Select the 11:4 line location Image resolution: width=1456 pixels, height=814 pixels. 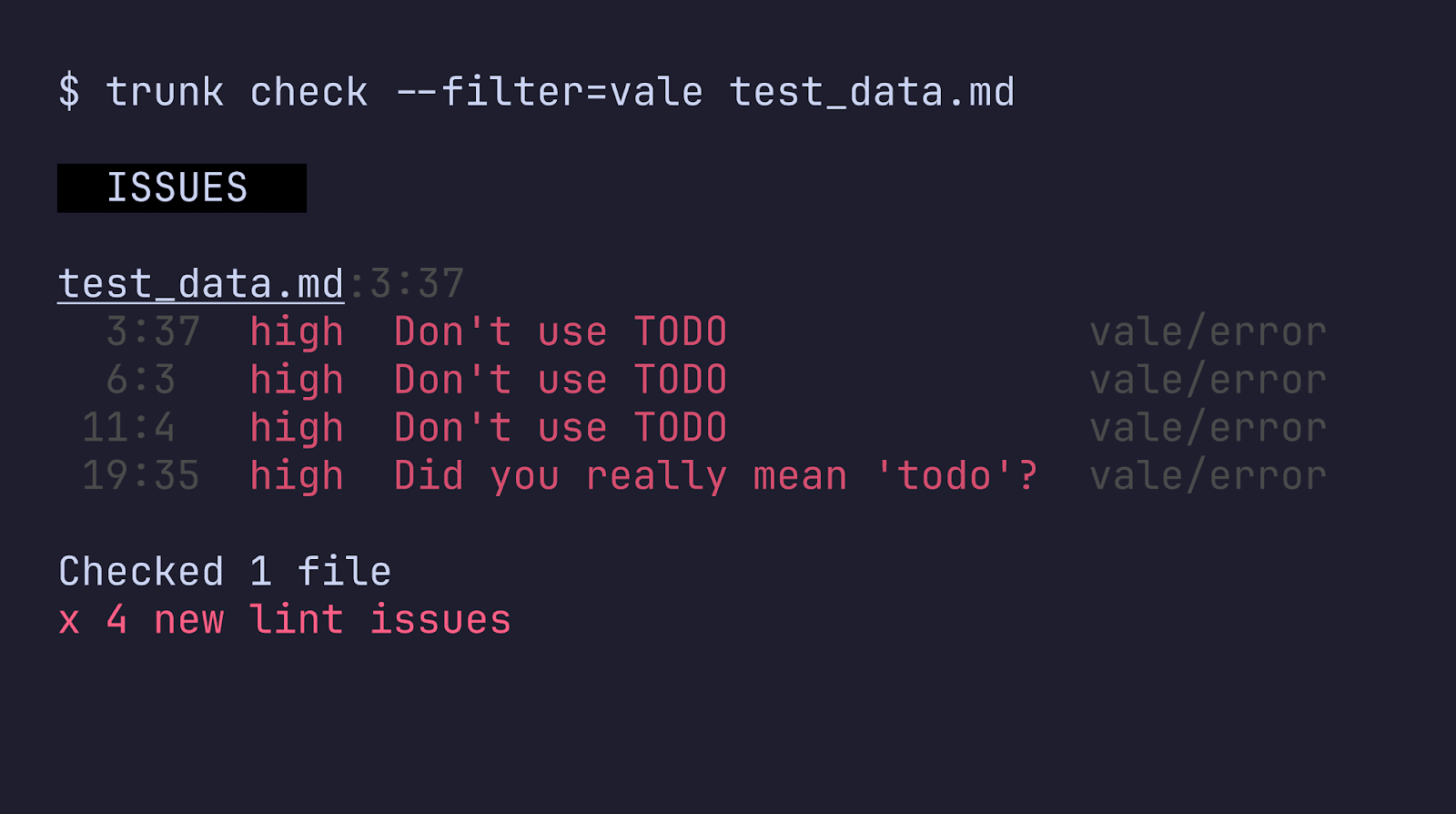pos(129,428)
